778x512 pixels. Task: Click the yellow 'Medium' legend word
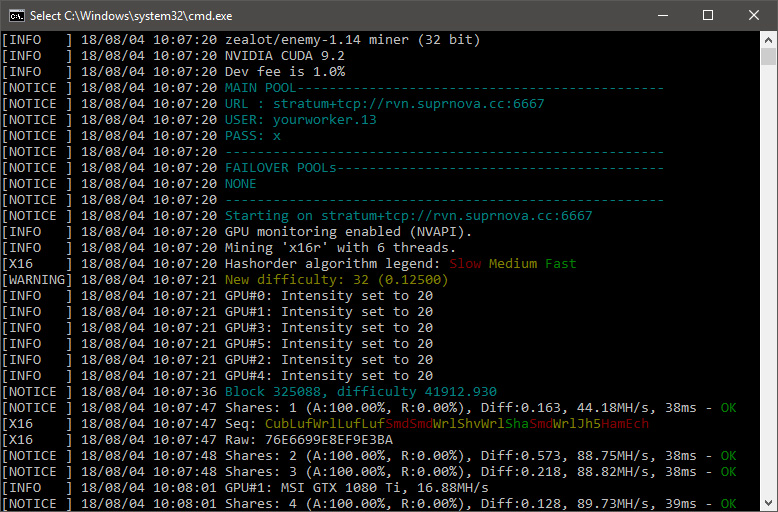pyautogui.click(x=513, y=263)
